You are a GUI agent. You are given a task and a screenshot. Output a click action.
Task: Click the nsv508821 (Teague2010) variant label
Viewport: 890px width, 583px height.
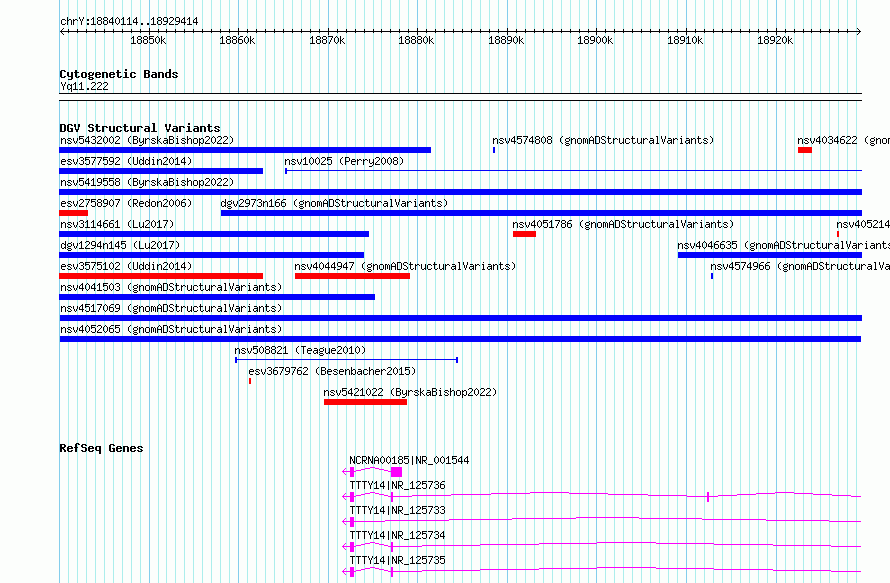(x=300, y=350)
